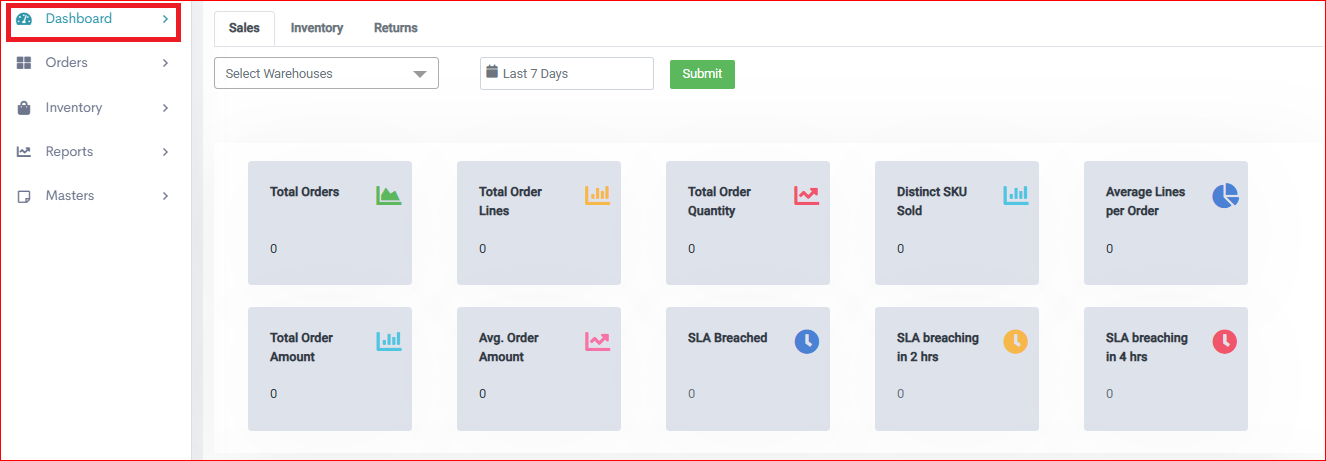This screenshot has height=461, width=1326.
Task: Click the Masters note icon
Action: (x=25, y=196)
